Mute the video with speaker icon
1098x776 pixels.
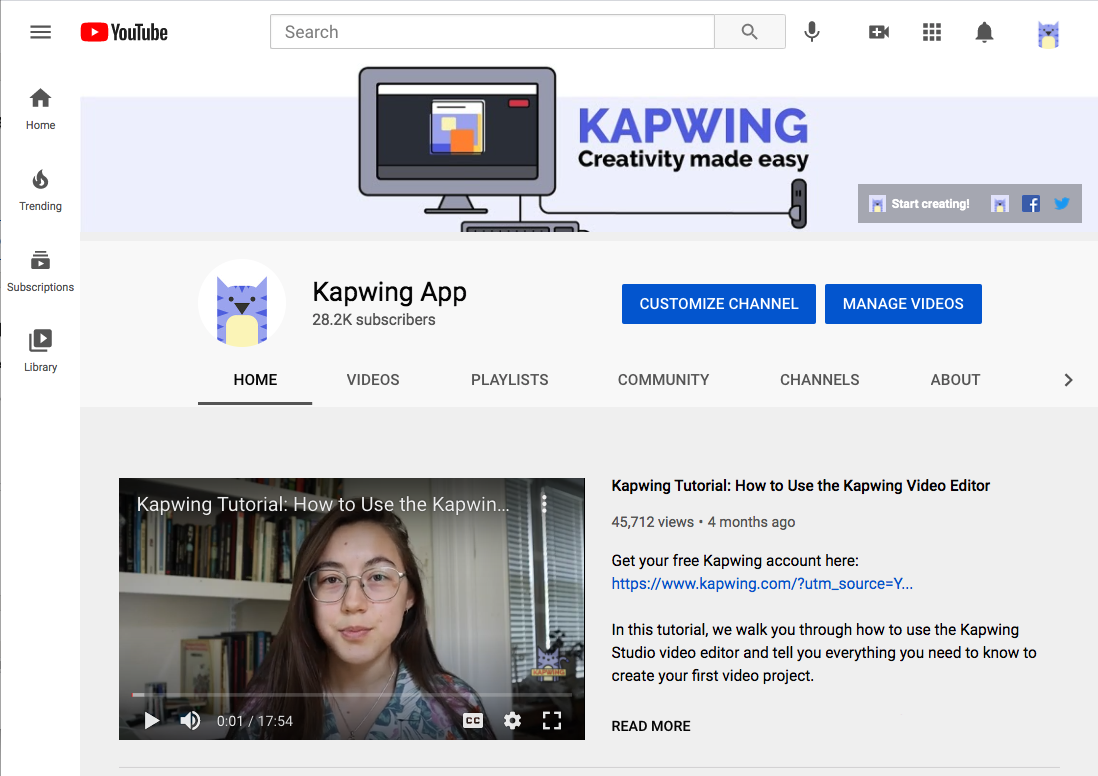(190, 720)
